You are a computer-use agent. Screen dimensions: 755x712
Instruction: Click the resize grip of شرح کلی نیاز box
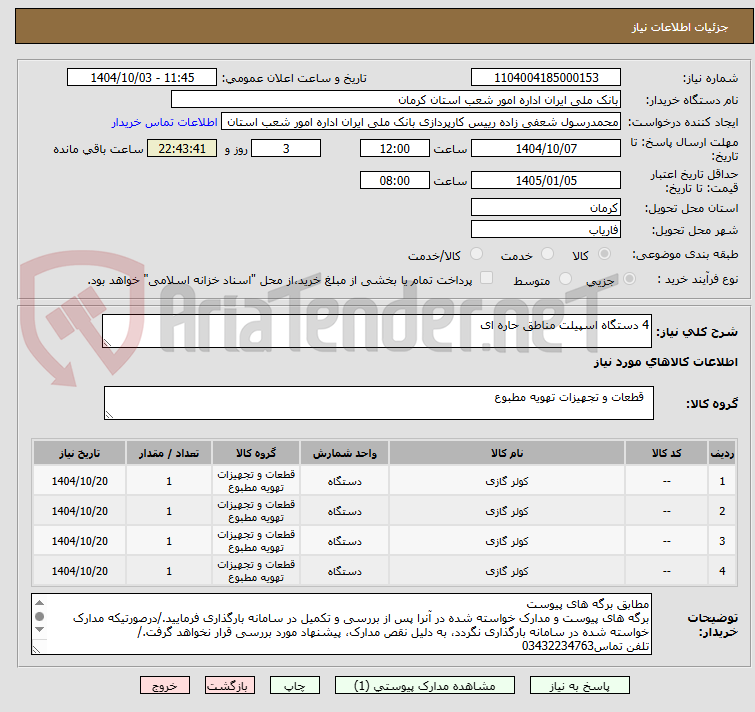coord(107,342)
